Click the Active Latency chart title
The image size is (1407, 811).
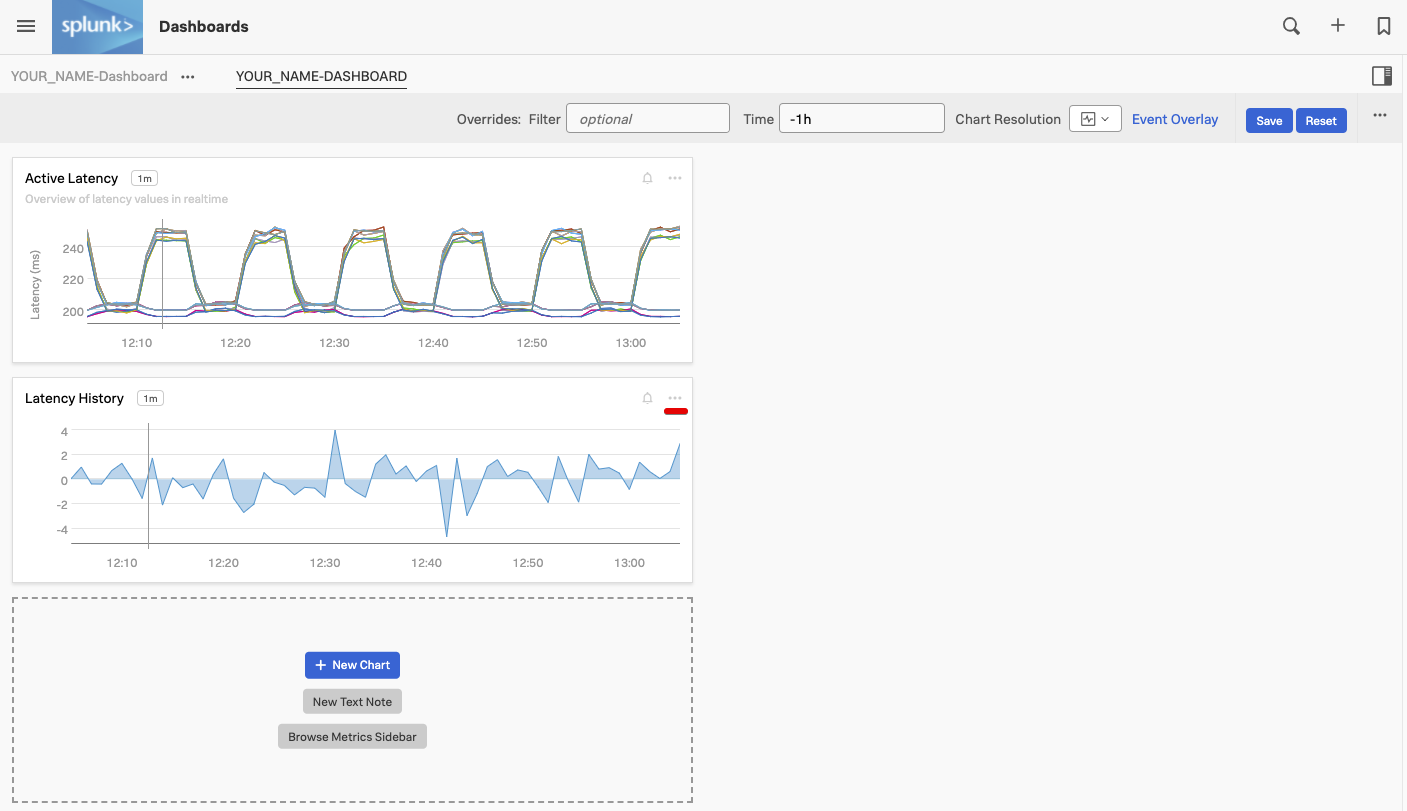[71, 178]
